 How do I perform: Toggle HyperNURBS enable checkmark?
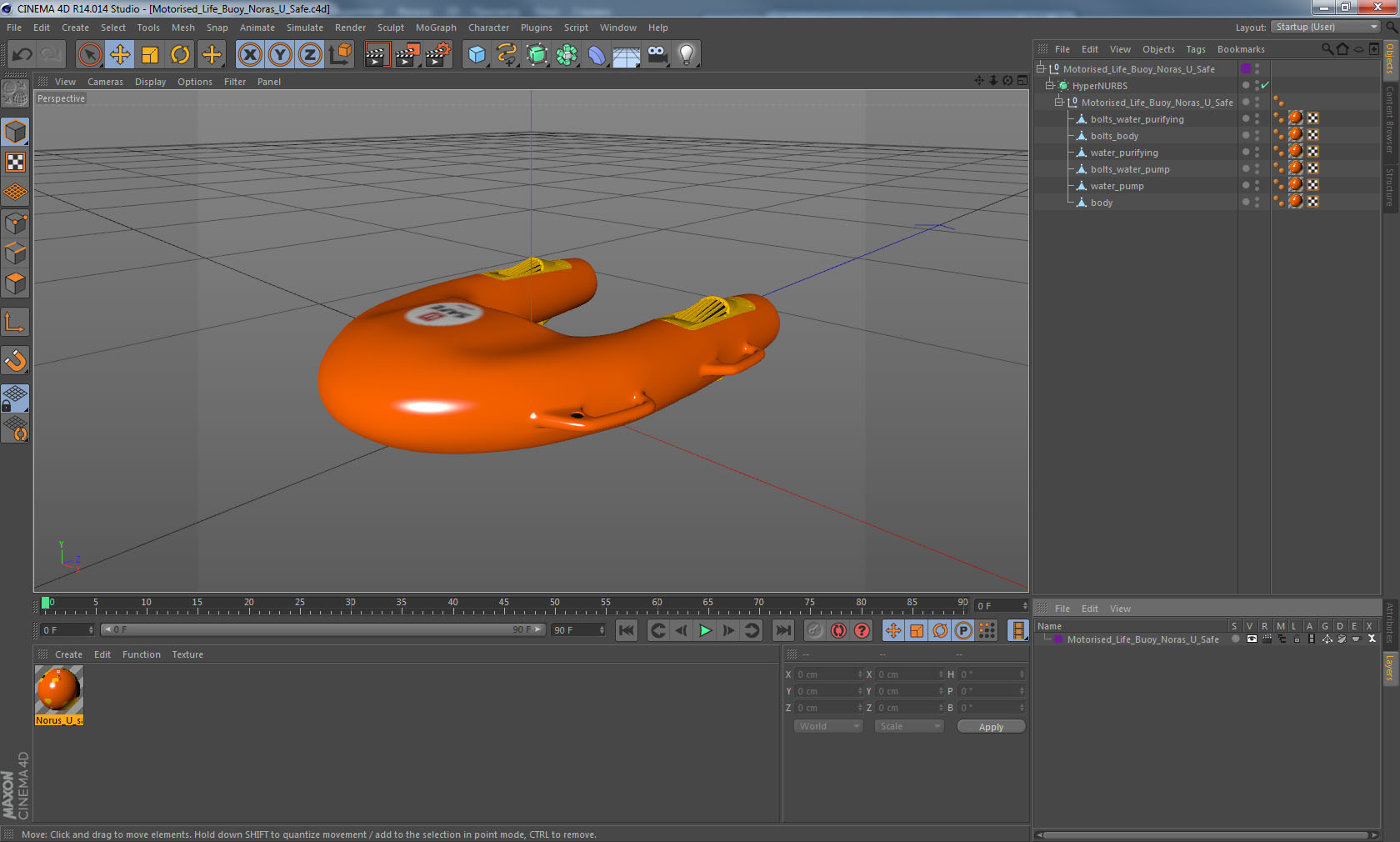pyautogui.click(x=1266, y=86)
